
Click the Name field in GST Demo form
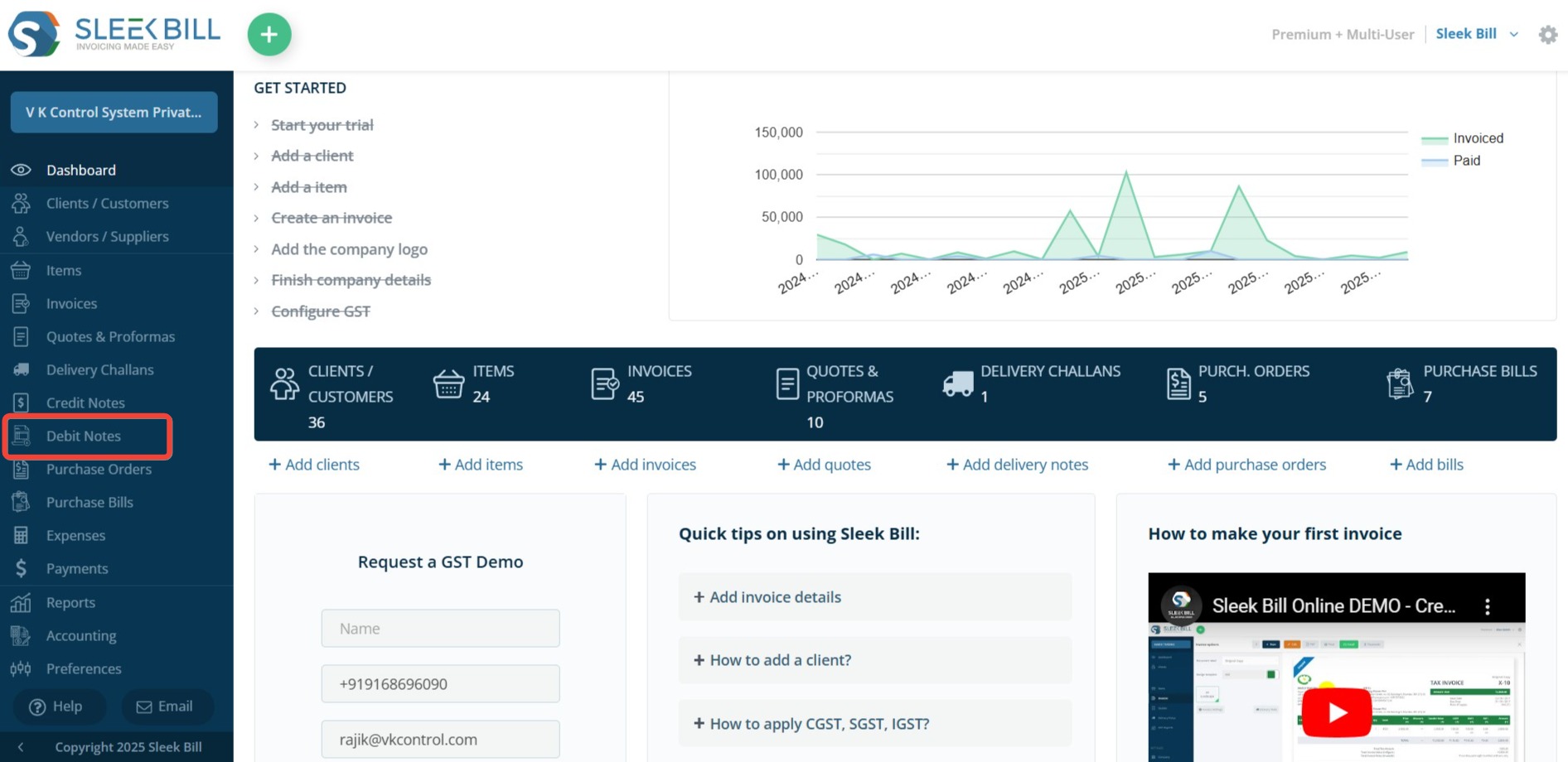pos(441,629)
